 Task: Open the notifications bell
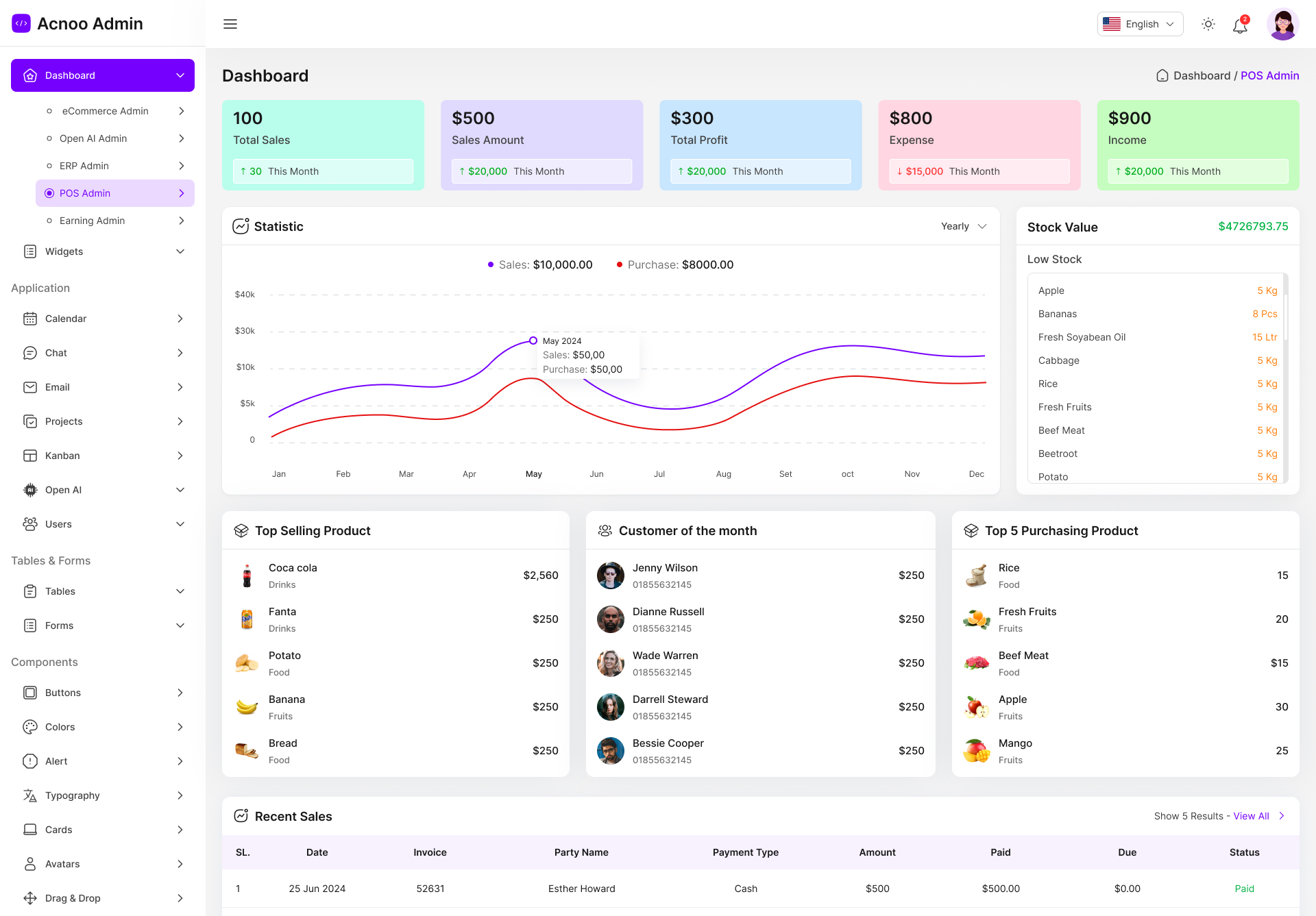click(1240, 26)
